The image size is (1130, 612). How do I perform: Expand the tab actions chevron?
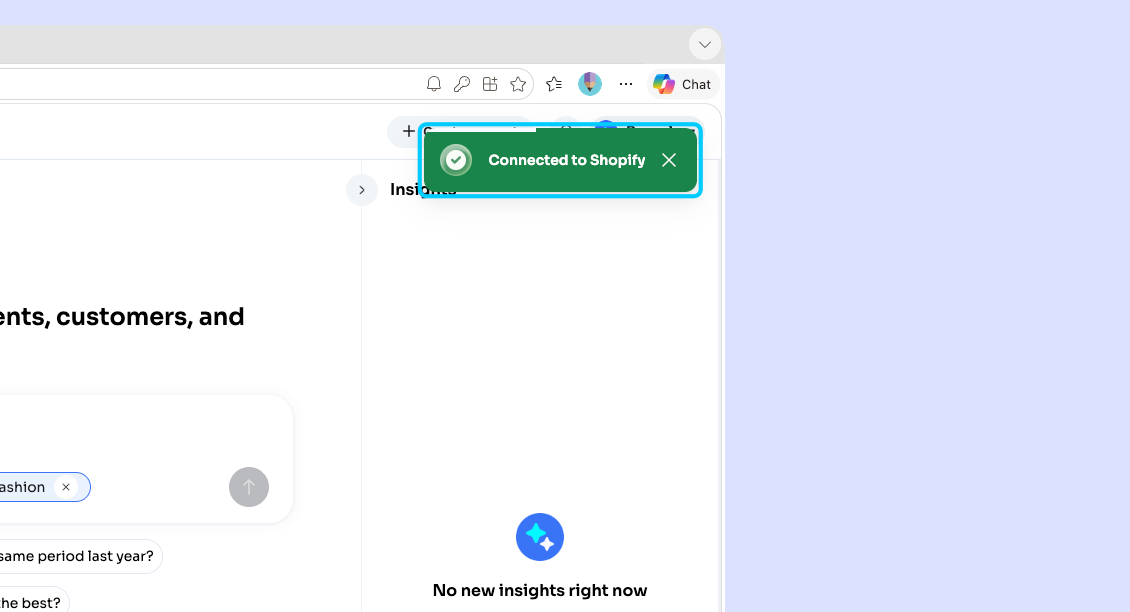705,45
